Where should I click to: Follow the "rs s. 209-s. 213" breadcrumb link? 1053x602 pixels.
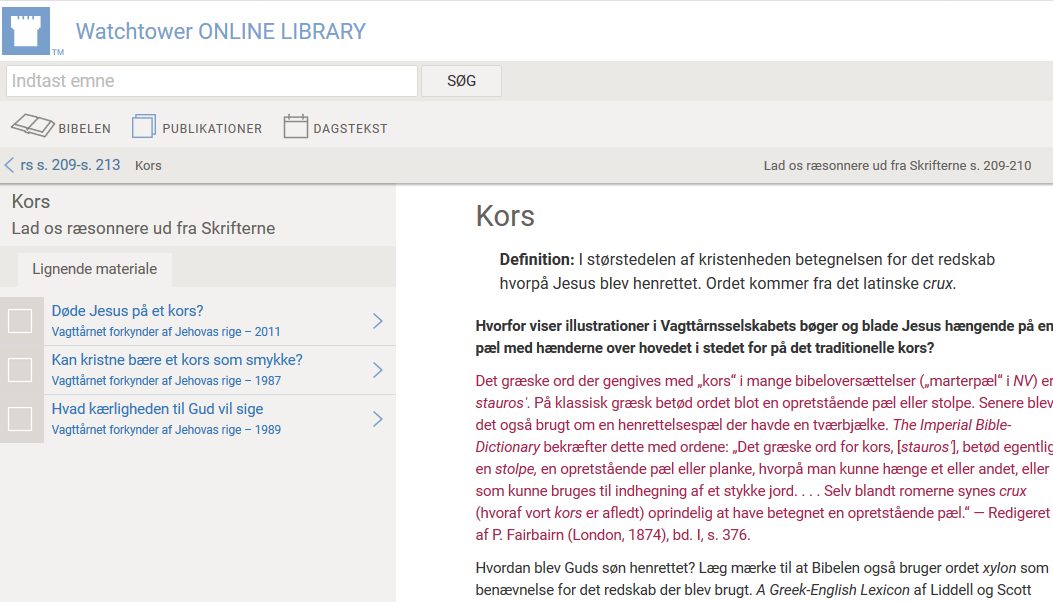pos(71,165)
